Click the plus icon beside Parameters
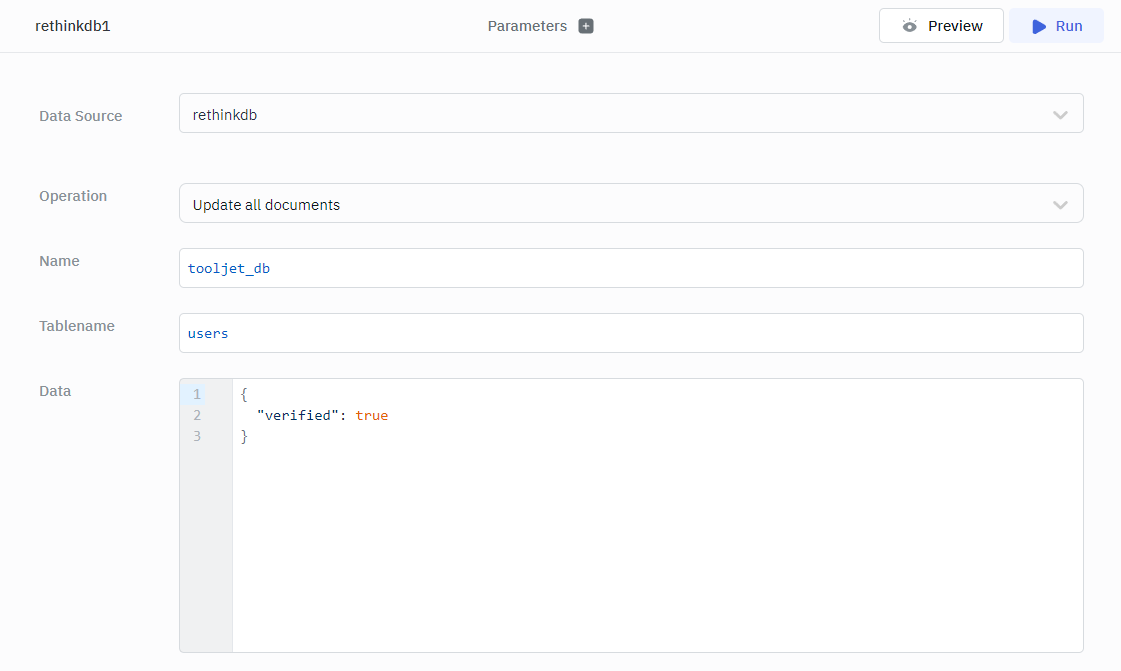1121x671 pixels. click(586, 26)
